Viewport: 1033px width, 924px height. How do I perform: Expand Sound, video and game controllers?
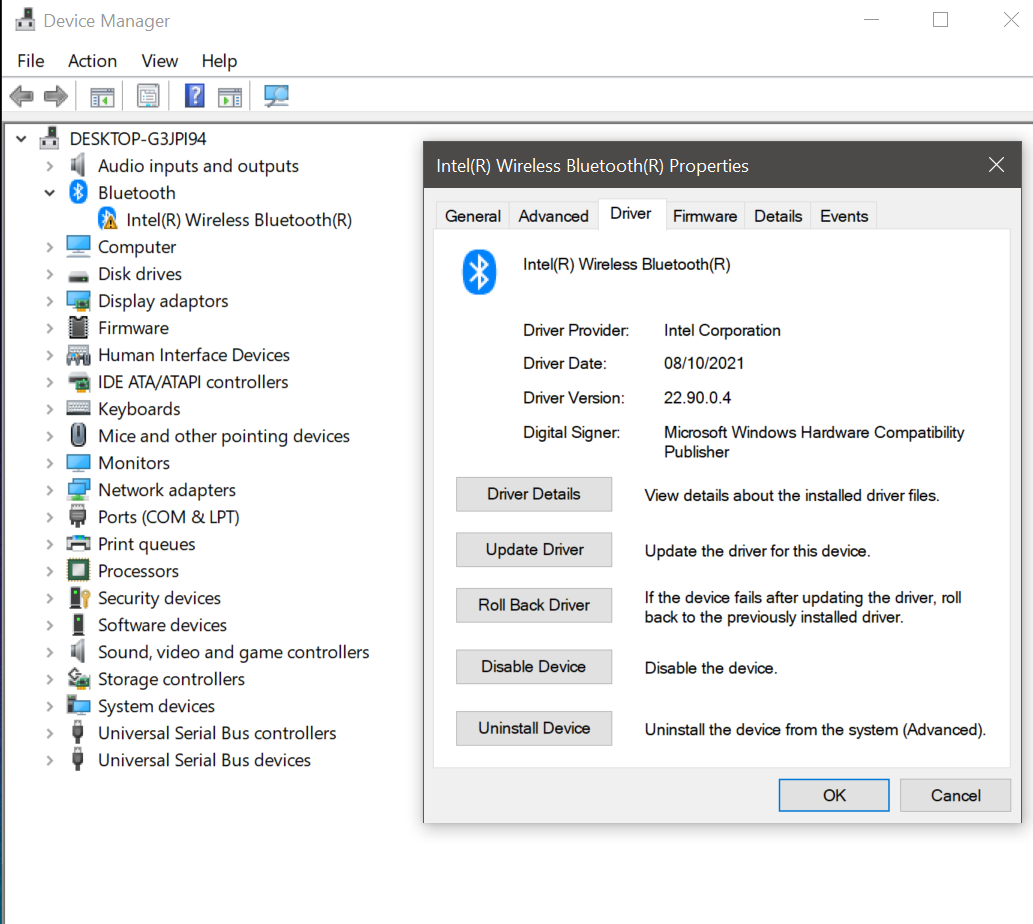pos(49,652)
